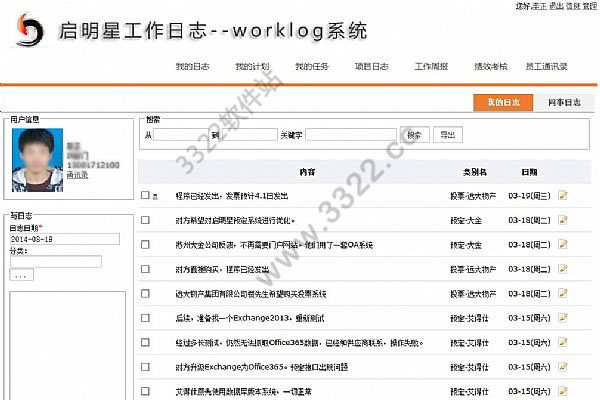Click the 远大物产集团有限公司 log entry text

click(251, 294)
